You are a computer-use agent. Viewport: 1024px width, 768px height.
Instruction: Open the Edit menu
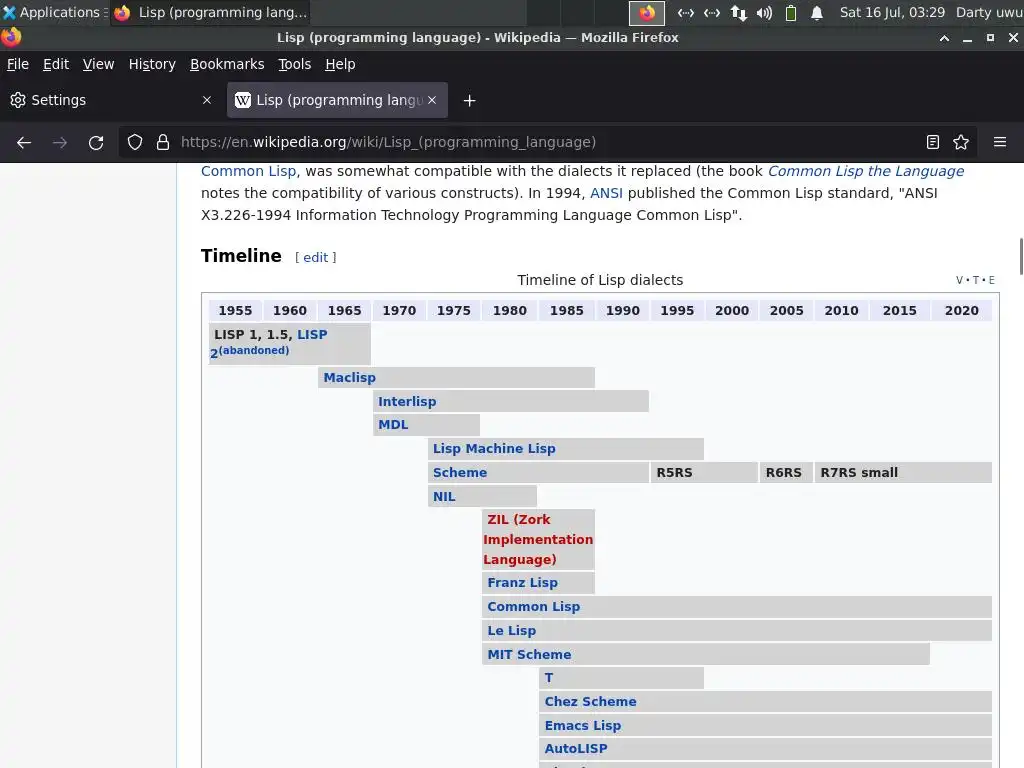pos(56,64)
